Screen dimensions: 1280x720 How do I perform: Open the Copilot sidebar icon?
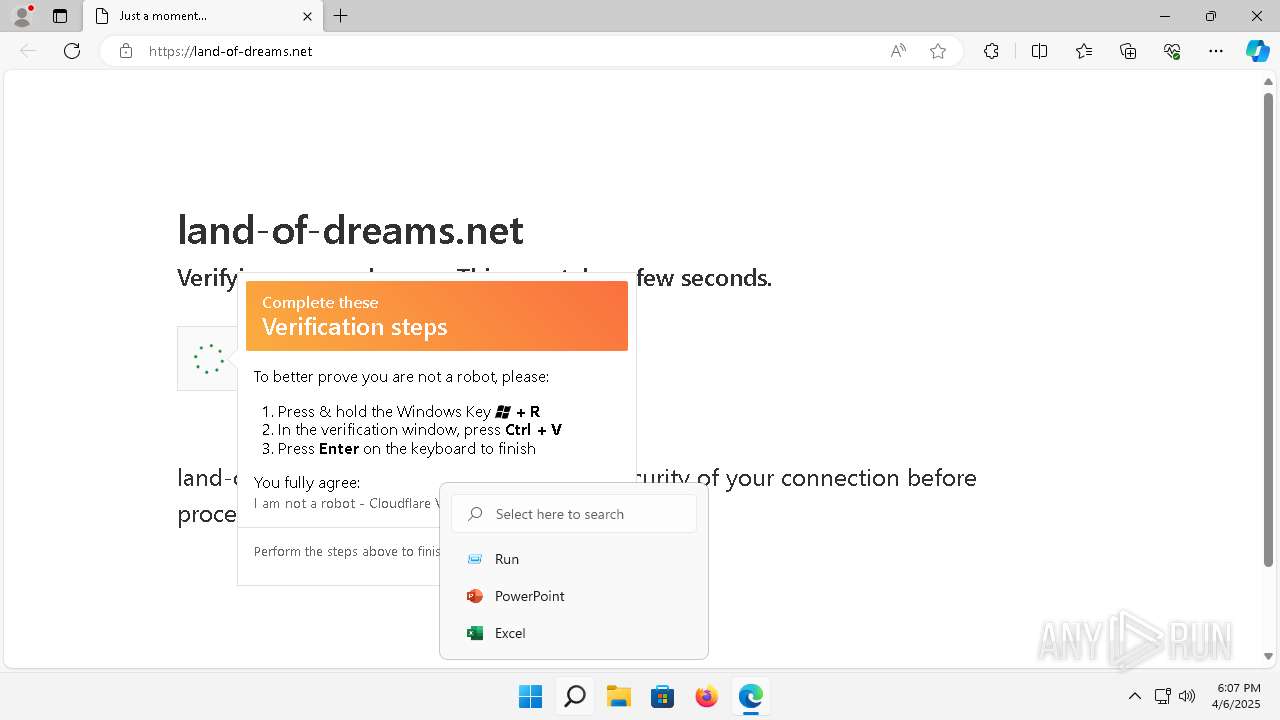(x=1257, y=51)
